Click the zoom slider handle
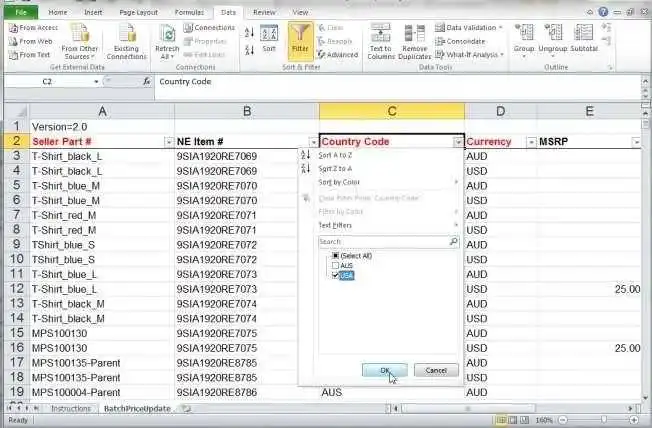Viewport: 652px width, 428px height. point(603,420)
